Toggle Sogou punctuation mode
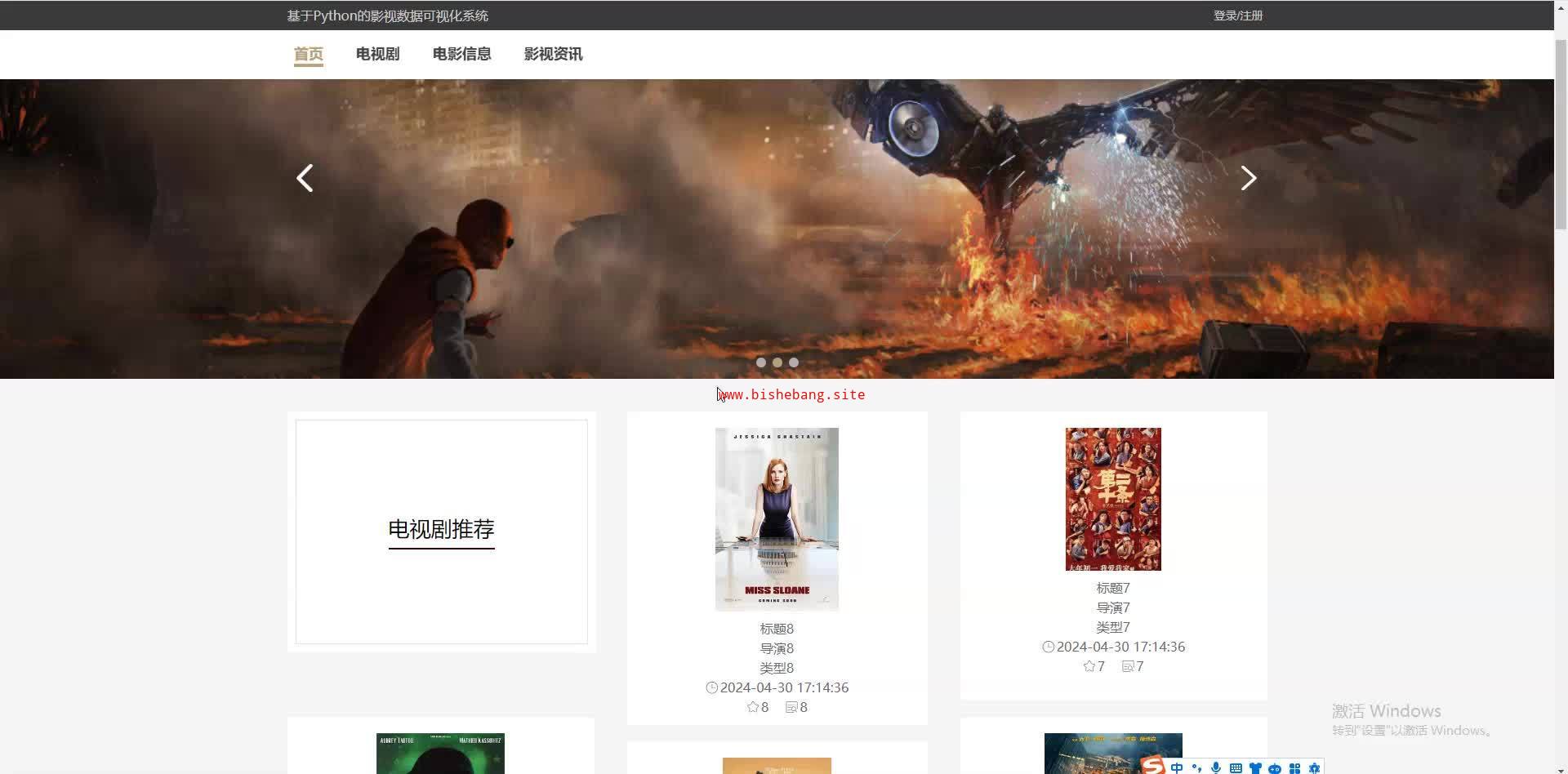Image resolution: width=1568 pixels, height=774 pixels. coord(1196,767)
